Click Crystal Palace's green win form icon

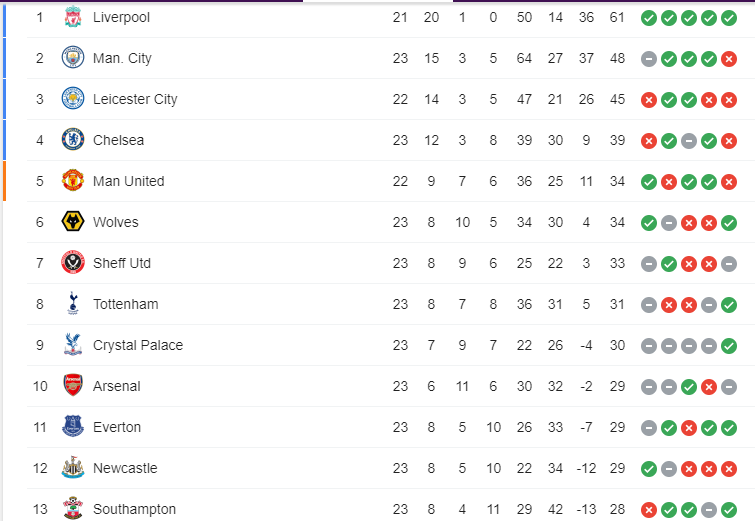[729, 345]
